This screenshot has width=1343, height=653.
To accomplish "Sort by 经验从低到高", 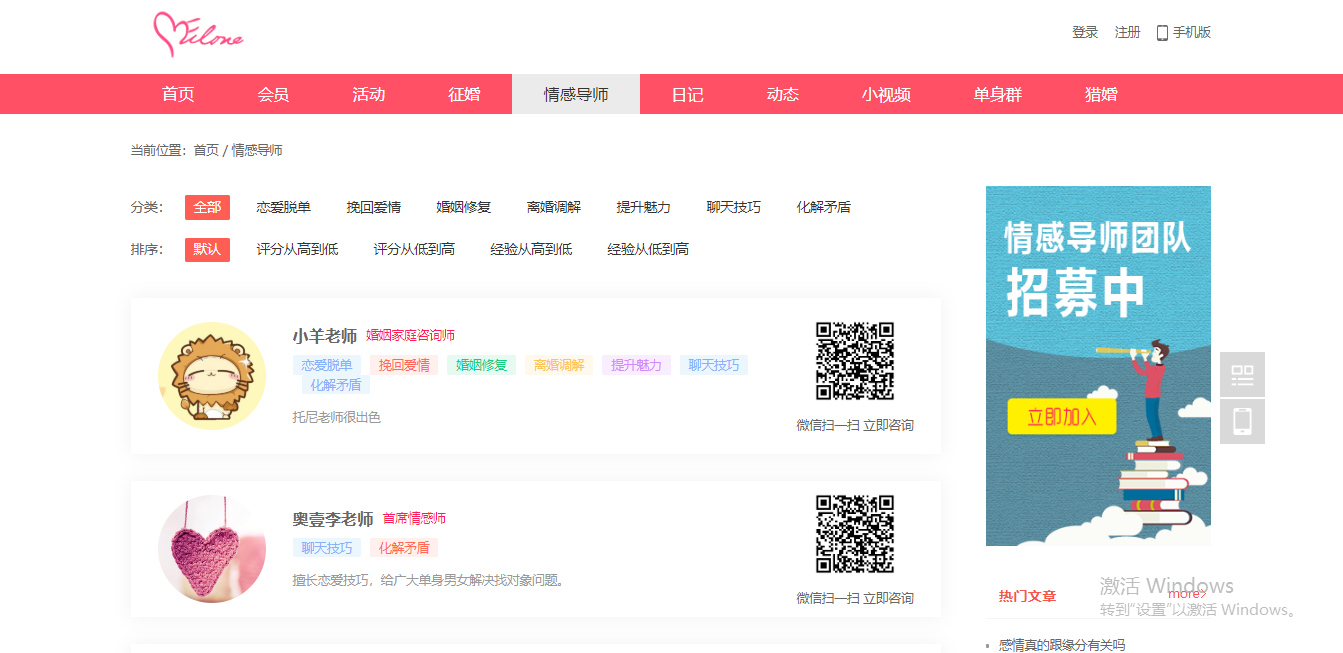I will tap(648, 249).
